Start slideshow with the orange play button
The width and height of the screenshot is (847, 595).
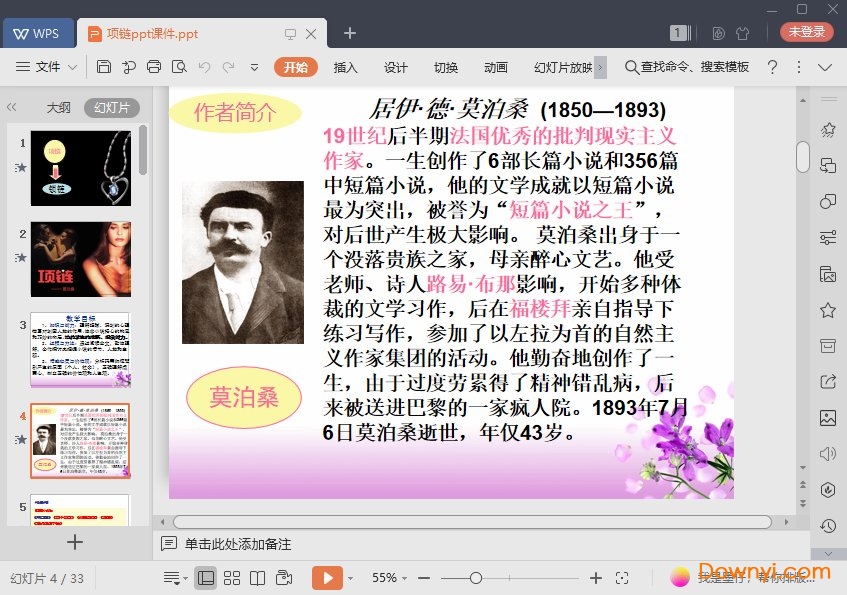(326, 578)
